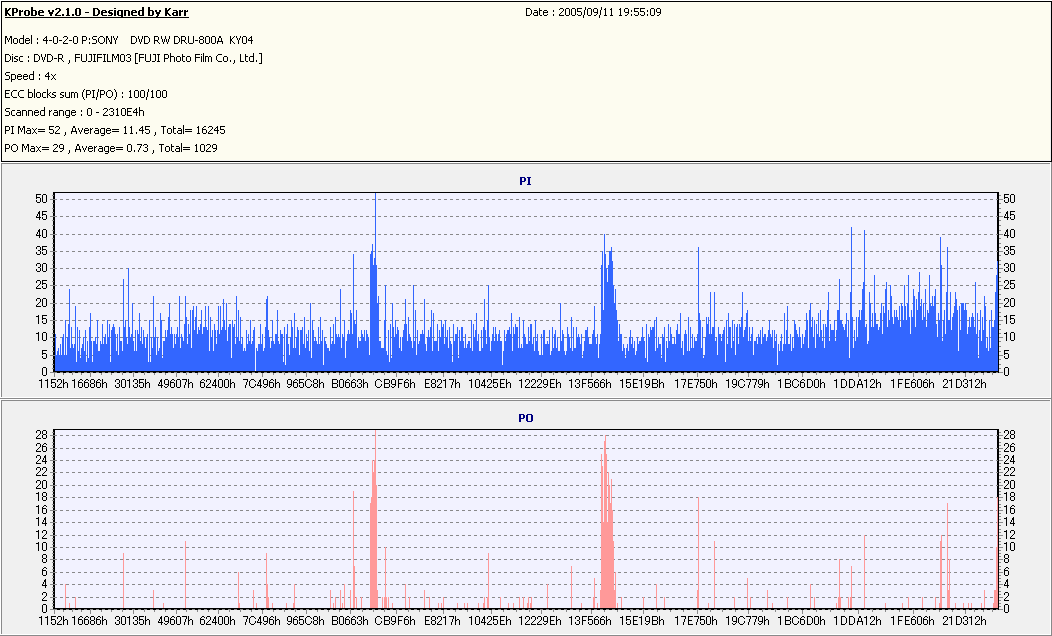Click "17E750h" label under the PI chart
The width and height of the screenshot is (1052, 636).
[x=696, y=384]
